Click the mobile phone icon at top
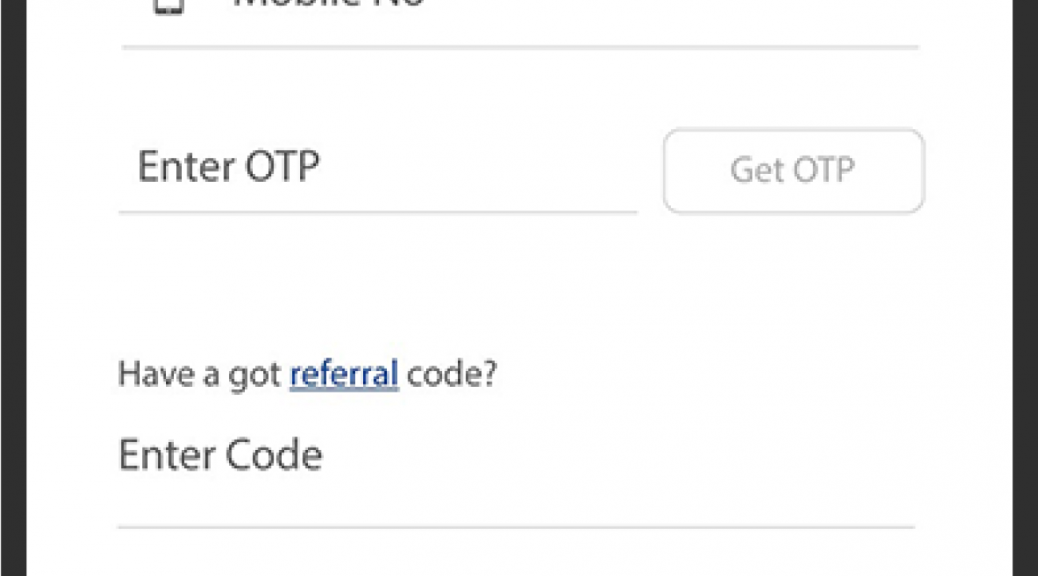This screenshot has height=576, width=1038. [168, 6]
